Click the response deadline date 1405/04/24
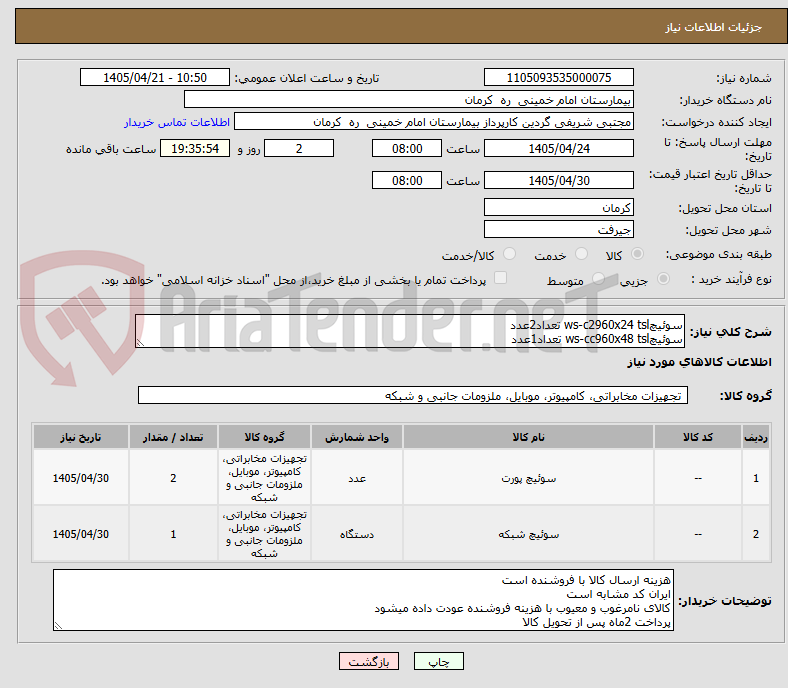Viewport: 788px width, 688px height. pyautogui.click(x=558, y=148)
